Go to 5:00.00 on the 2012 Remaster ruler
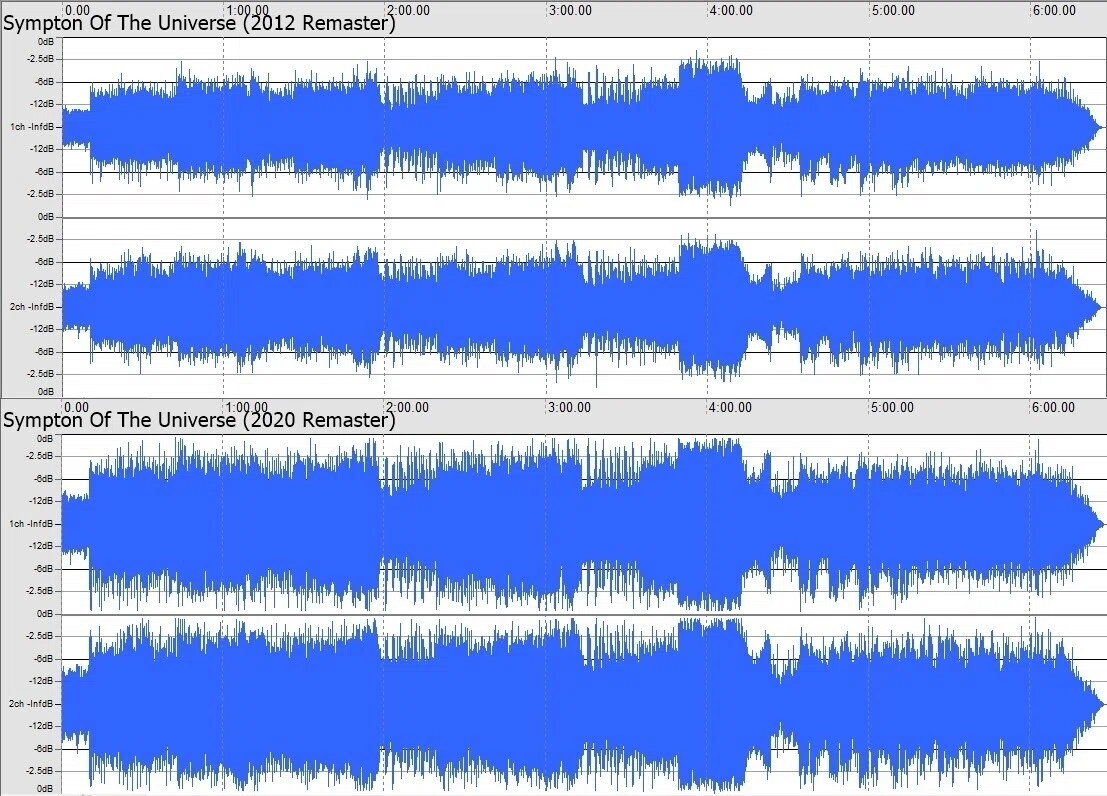The height and width of the screenshot is (796, 1107). (x=894, y=10)
